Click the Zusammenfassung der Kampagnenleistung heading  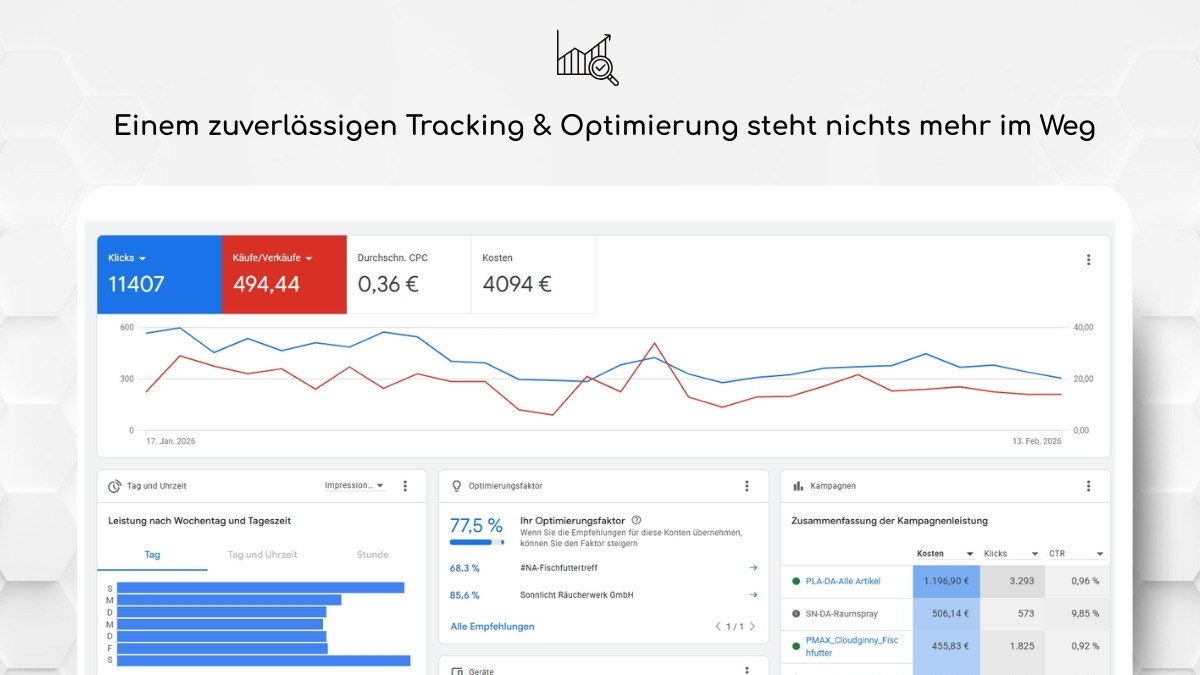pyautogui.click(x=889, y=521)
